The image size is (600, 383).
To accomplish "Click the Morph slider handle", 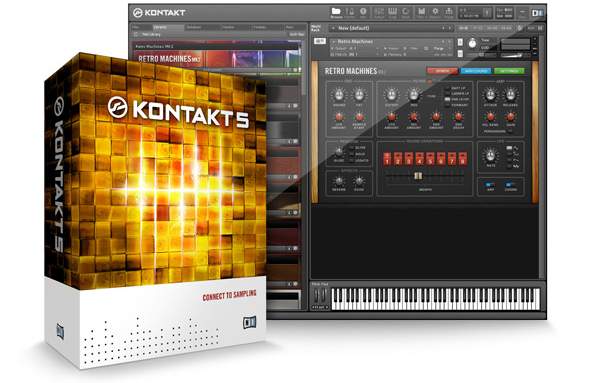I will pos(418,176).
